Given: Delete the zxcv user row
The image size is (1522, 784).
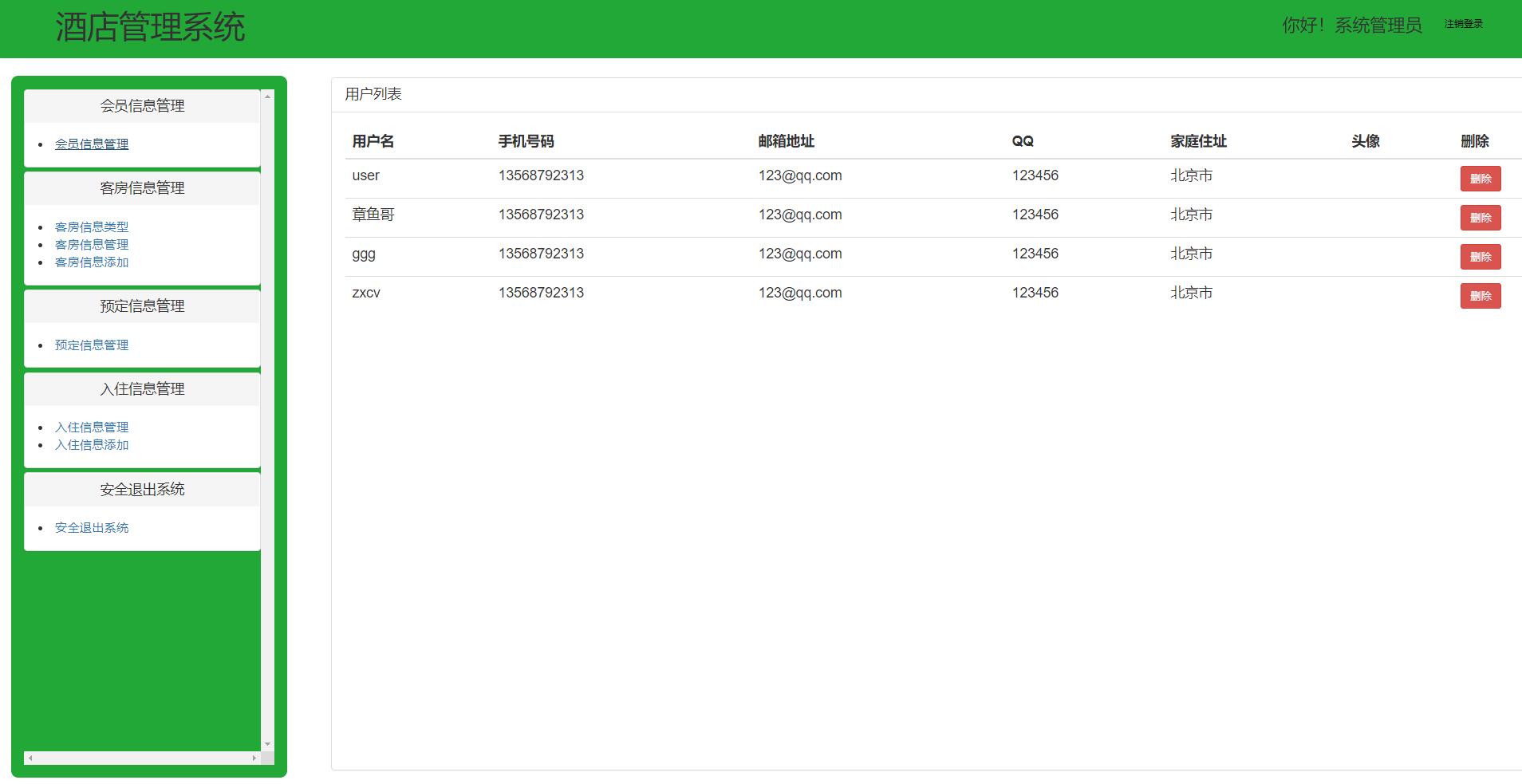Looking at the screenshot, I should 1481,296.
